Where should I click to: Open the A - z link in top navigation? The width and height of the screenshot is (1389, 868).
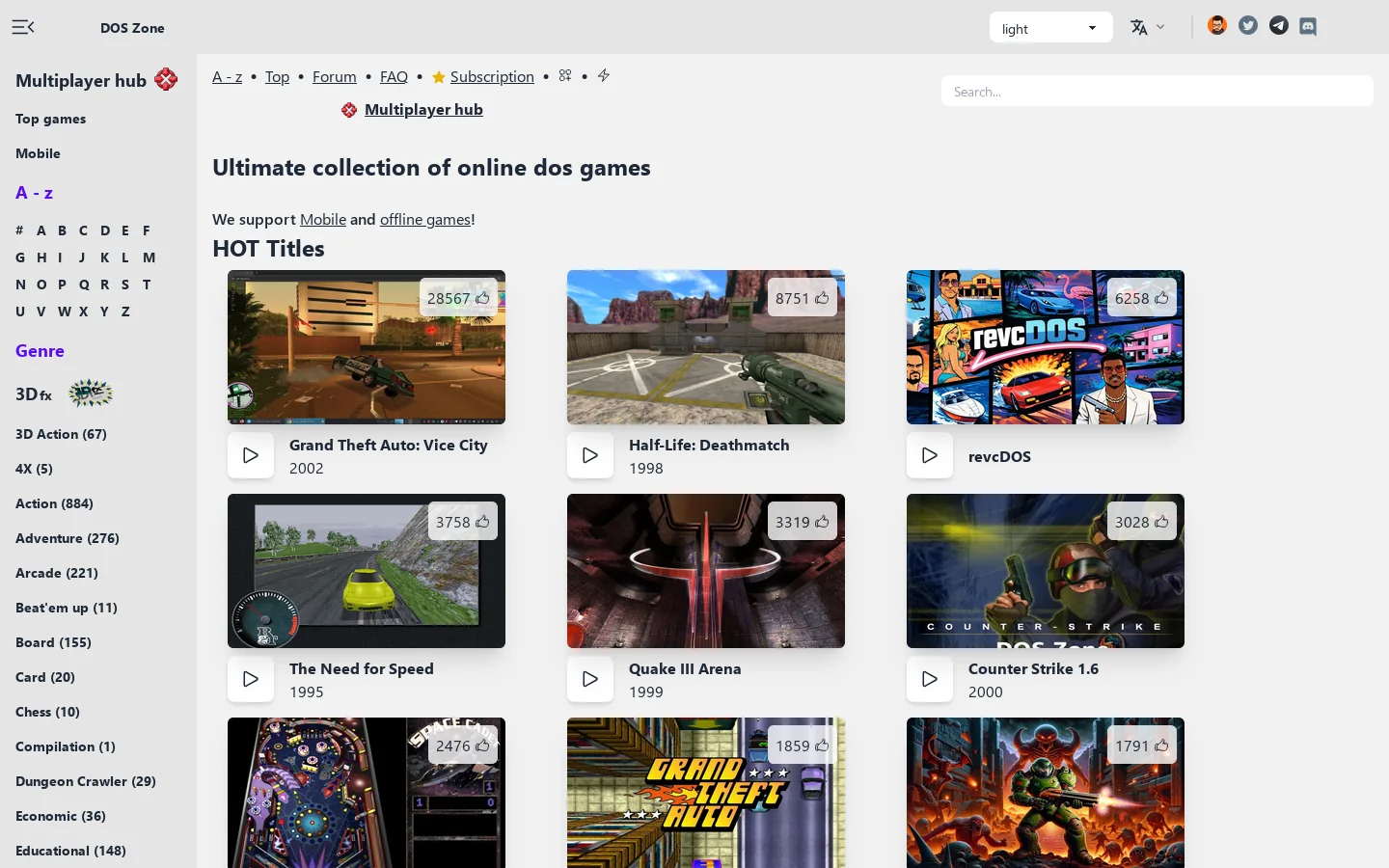tap(228, 76)
